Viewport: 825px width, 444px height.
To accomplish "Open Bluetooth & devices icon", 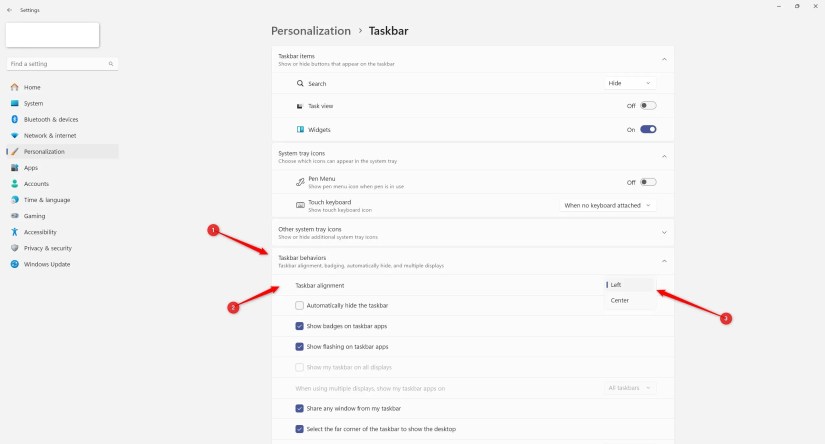I will click(x=15, y=119).
